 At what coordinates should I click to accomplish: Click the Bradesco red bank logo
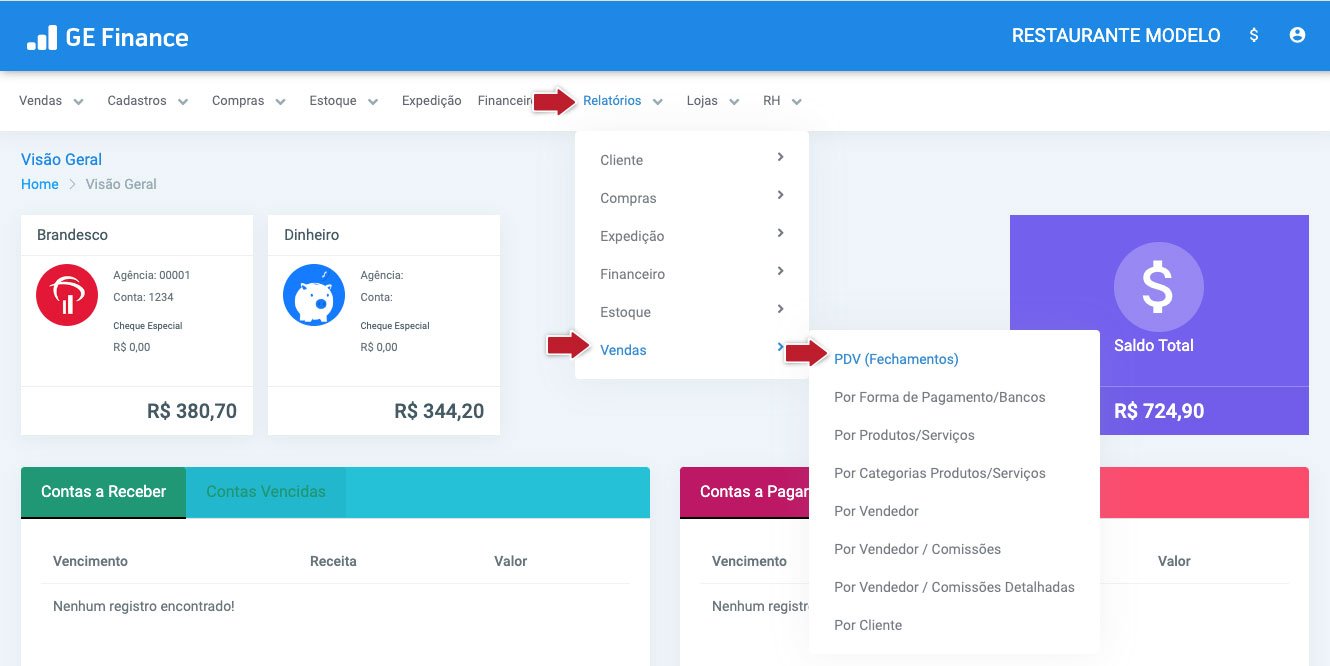(67, 294)
